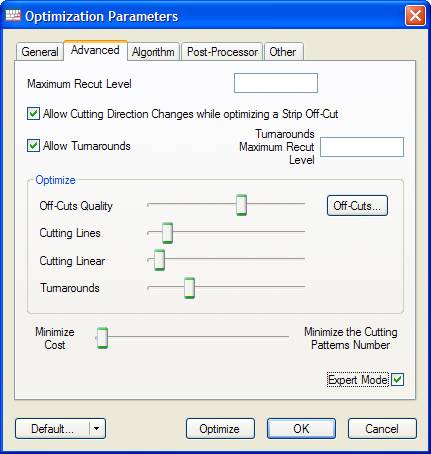Focus the Maximum Recut Level field
This screenshot has width=431, height=454.
tap(276, 83)
